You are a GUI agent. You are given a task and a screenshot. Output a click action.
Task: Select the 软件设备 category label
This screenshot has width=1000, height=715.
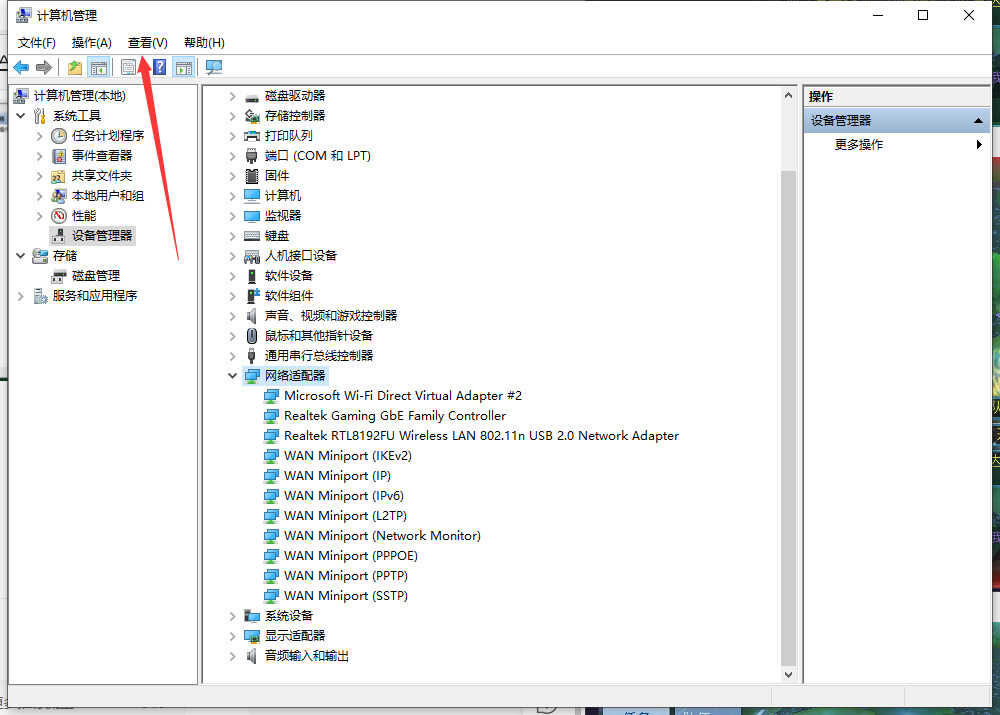click(289, 276)
